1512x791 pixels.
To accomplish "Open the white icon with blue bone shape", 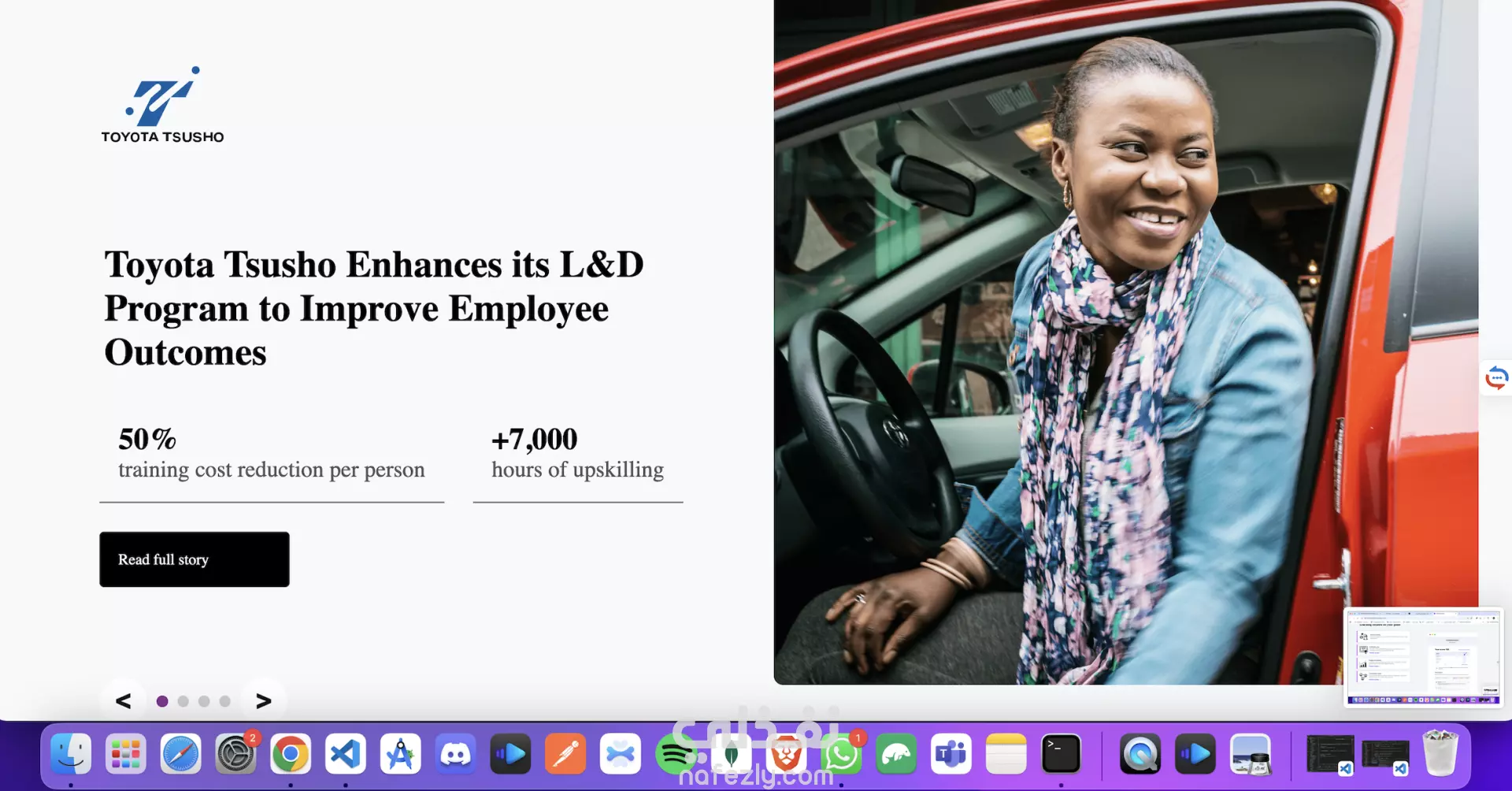I will (x=621, y=755).
